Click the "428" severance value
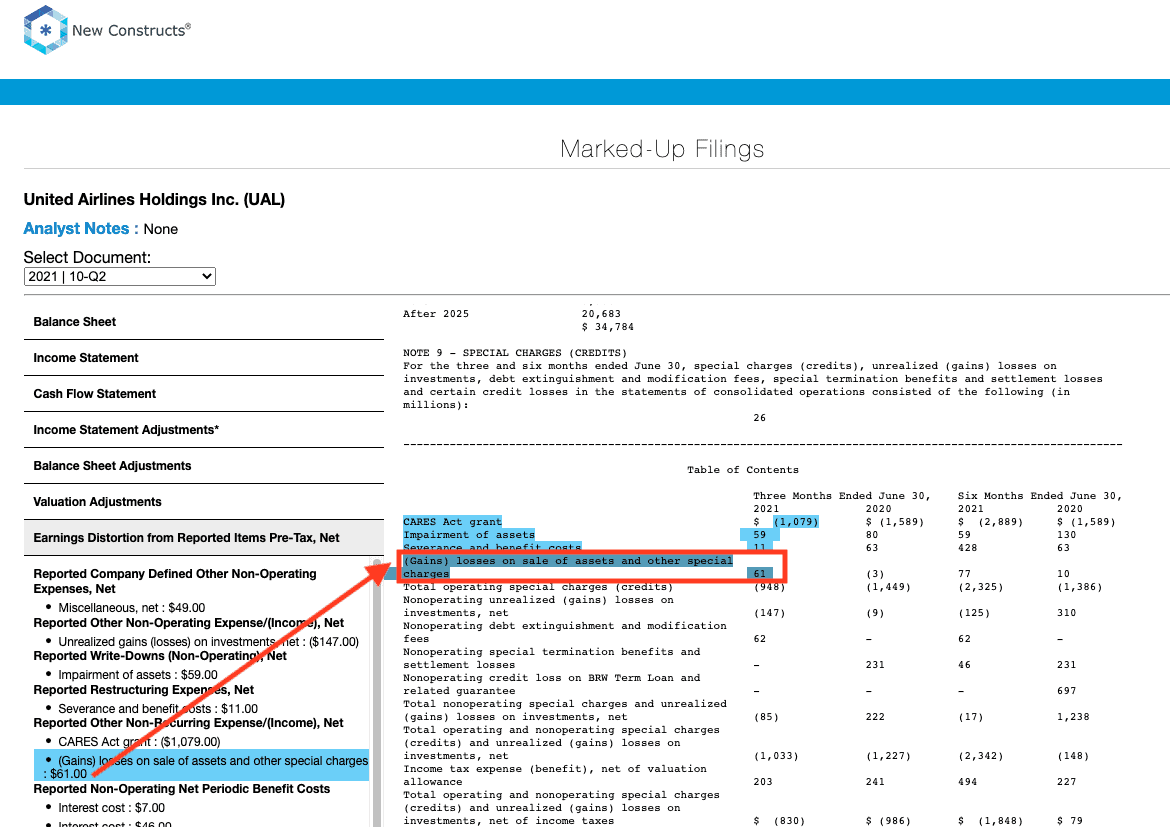This screenshot has width=1170, height=827. tap(967, 548)
